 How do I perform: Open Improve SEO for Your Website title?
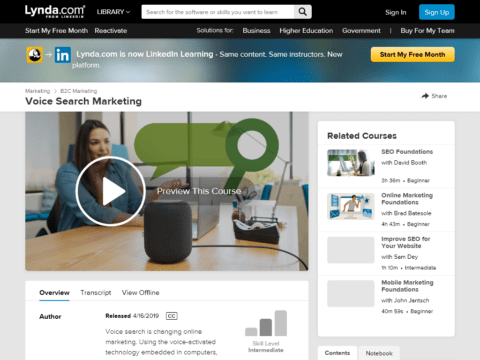(x=406, y=242)
